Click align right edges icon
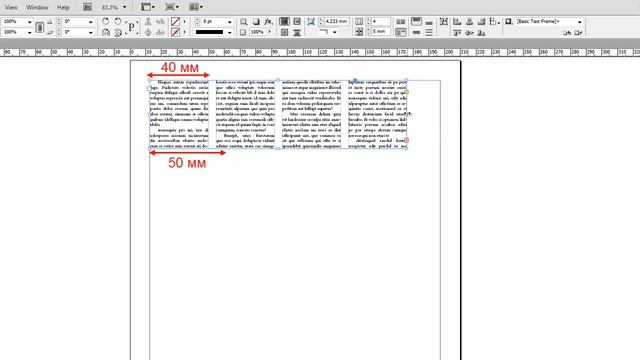Viewport: 640px width, 360px height. [482, 21]
